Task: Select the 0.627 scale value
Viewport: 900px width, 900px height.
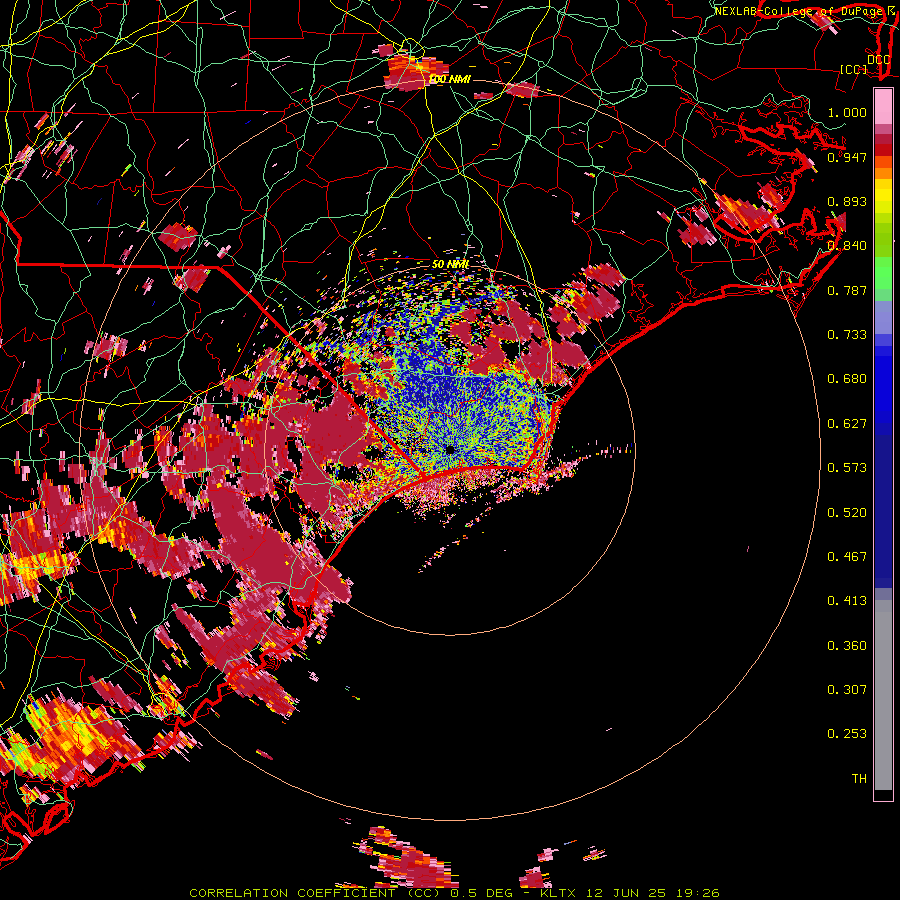Action: tap(847, 424)
